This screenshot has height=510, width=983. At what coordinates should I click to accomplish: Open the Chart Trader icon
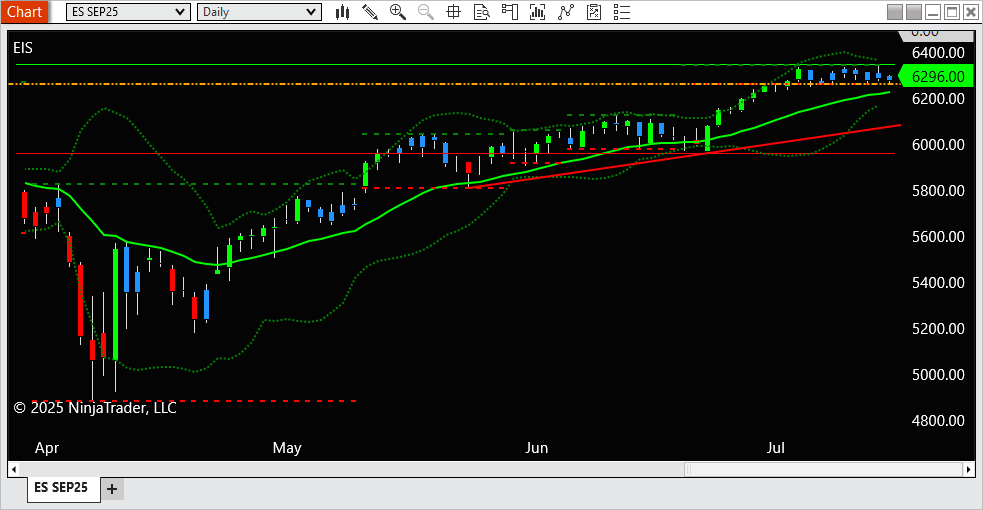click(x=510, y=12)
